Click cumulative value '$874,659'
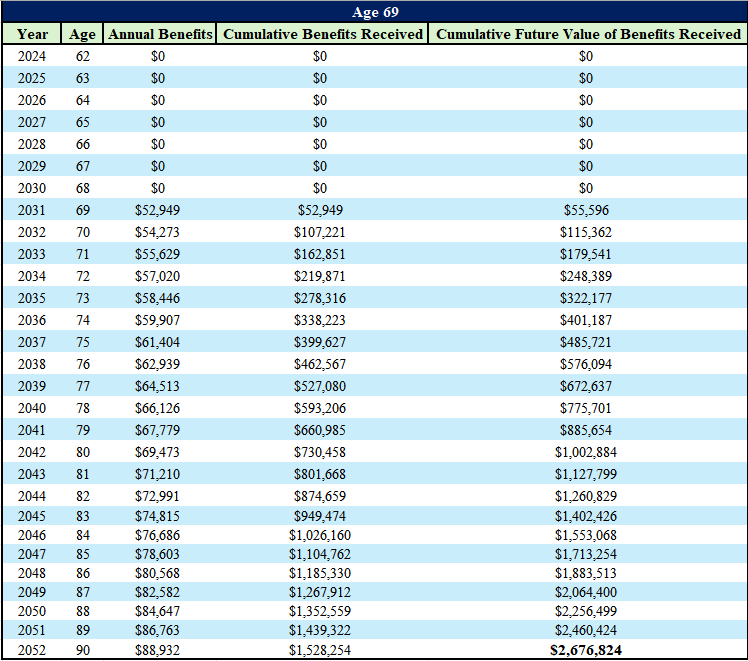748x661 pixels. coord(320,496)
